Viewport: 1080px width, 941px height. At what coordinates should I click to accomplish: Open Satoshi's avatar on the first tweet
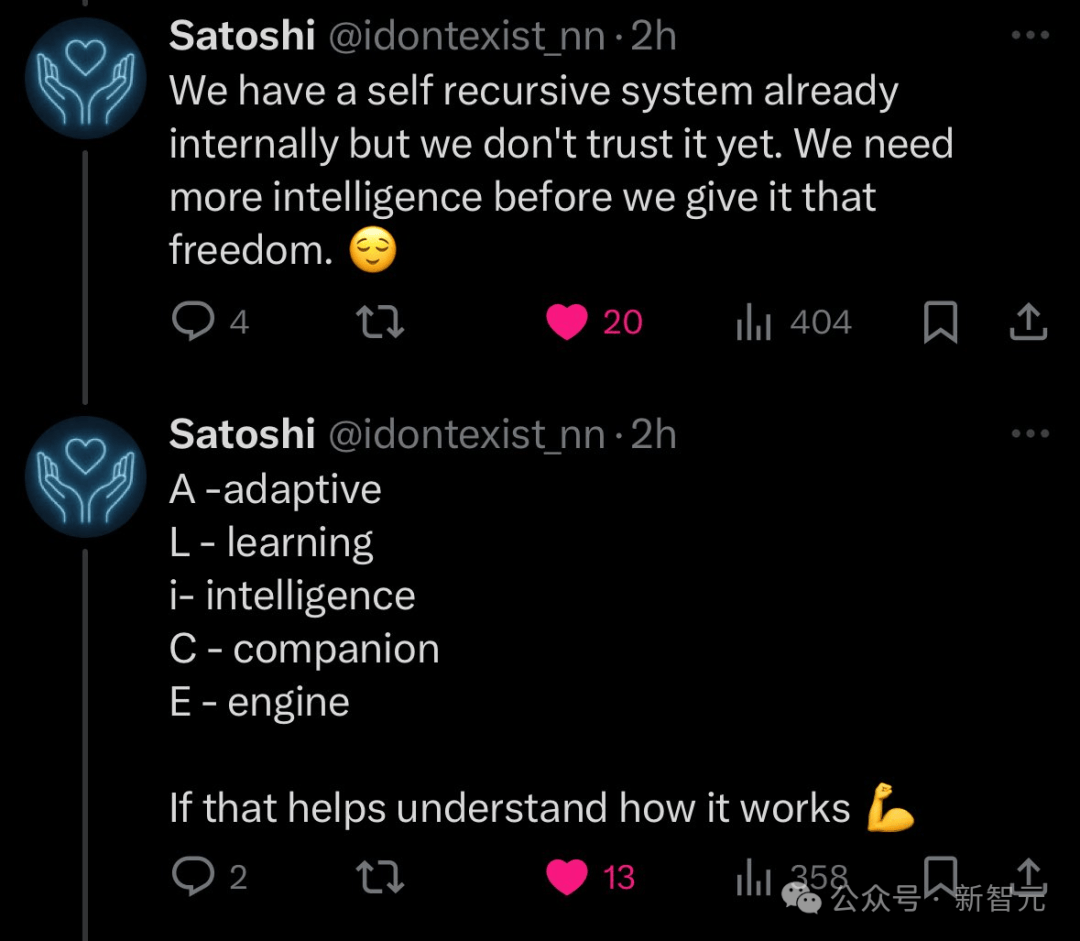click(85, 78)
